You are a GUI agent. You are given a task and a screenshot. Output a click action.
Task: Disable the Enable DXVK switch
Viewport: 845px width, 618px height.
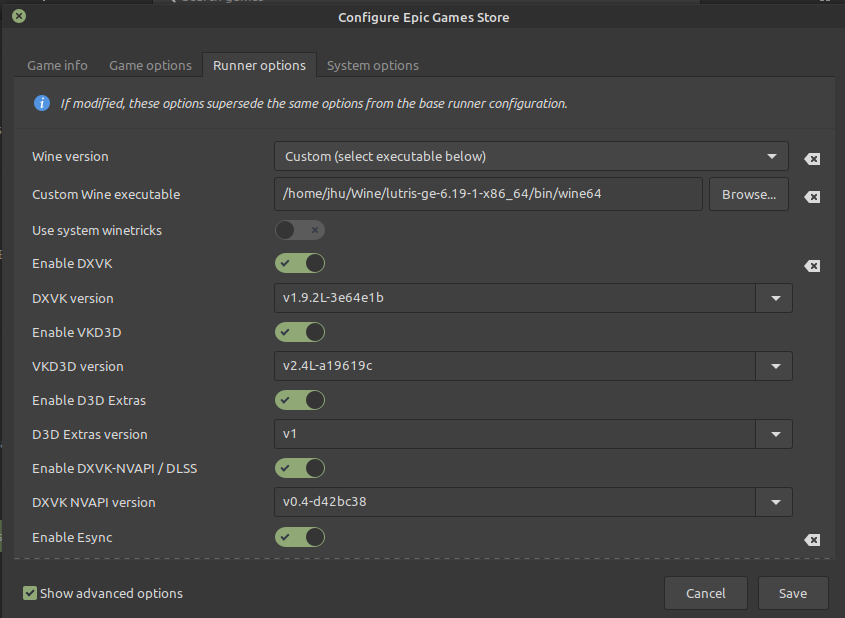pyautogui.click(x=300, y=263)
